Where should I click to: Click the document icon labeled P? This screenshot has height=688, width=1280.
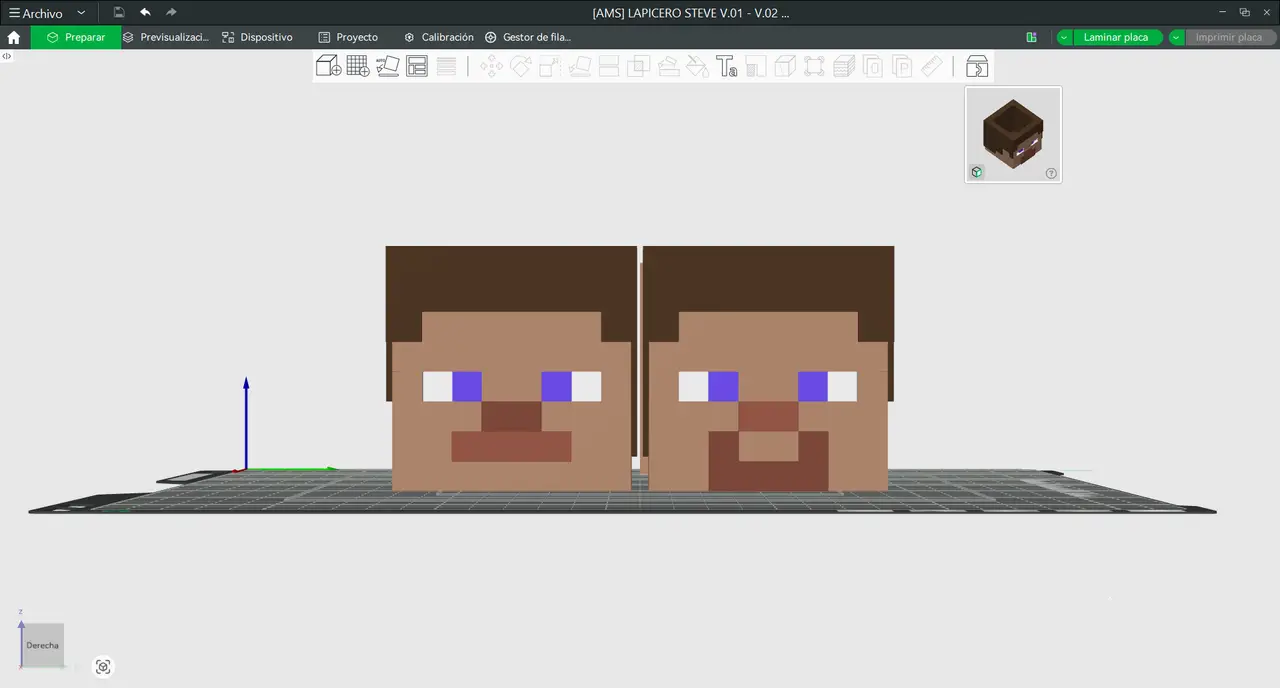coord(903,66)
